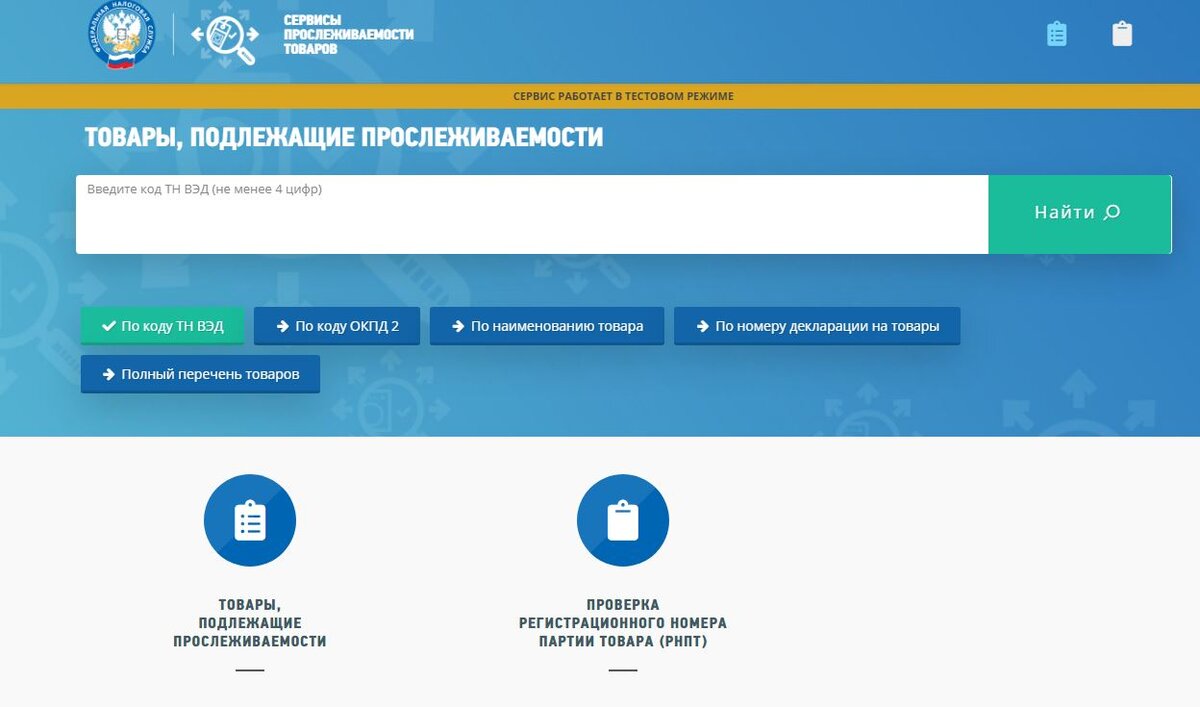Click the ТН ВЭД code input field
Image resolution: width=1200 pixels, height=707 pixels.
tap(530, 212)
